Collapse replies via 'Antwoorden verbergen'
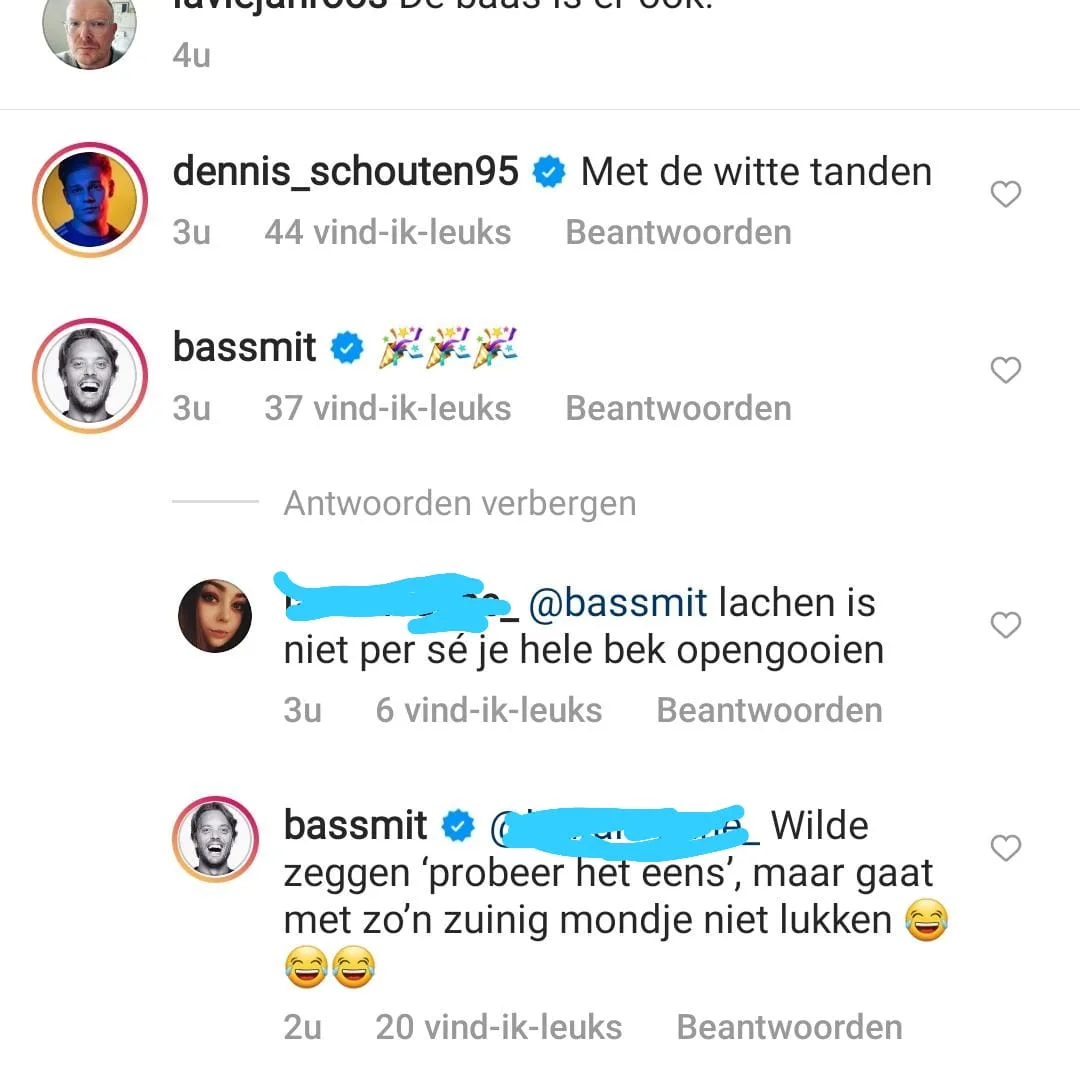Image resolution: width=1080 pixels, height=1081 pixels. [x=460, y=503]
